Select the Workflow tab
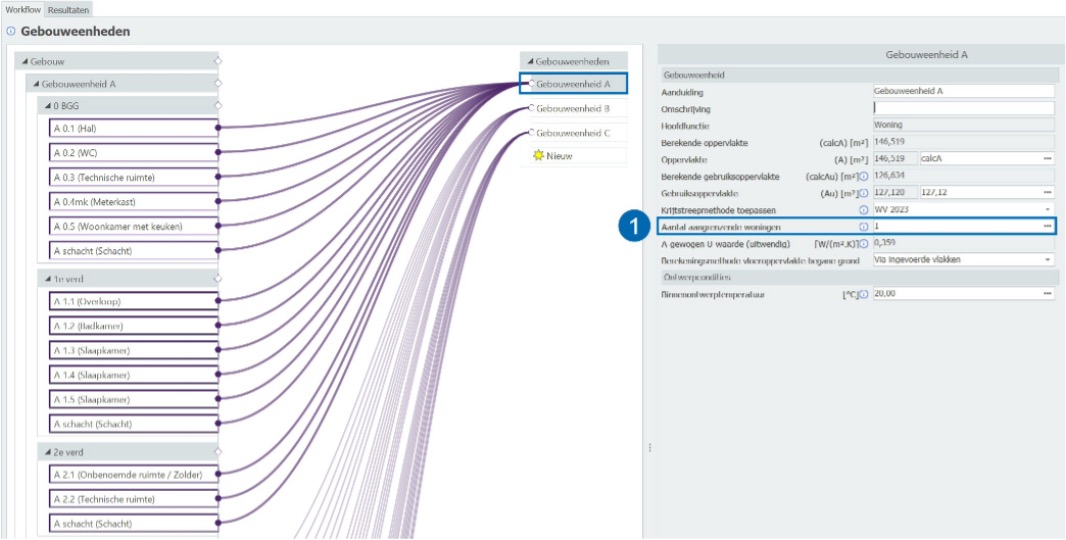This screenshot has height=540, width=1066. click(22, 9)
